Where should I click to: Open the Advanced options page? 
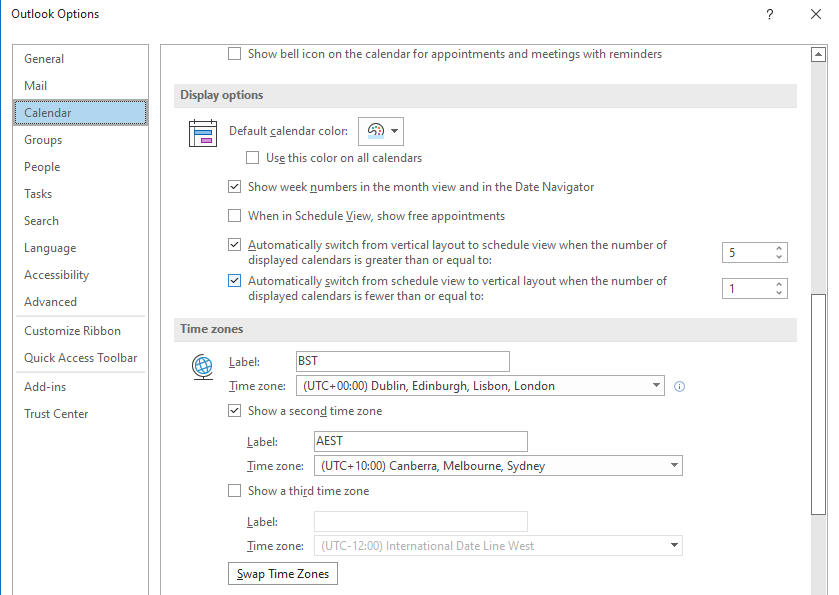point(50,301)
